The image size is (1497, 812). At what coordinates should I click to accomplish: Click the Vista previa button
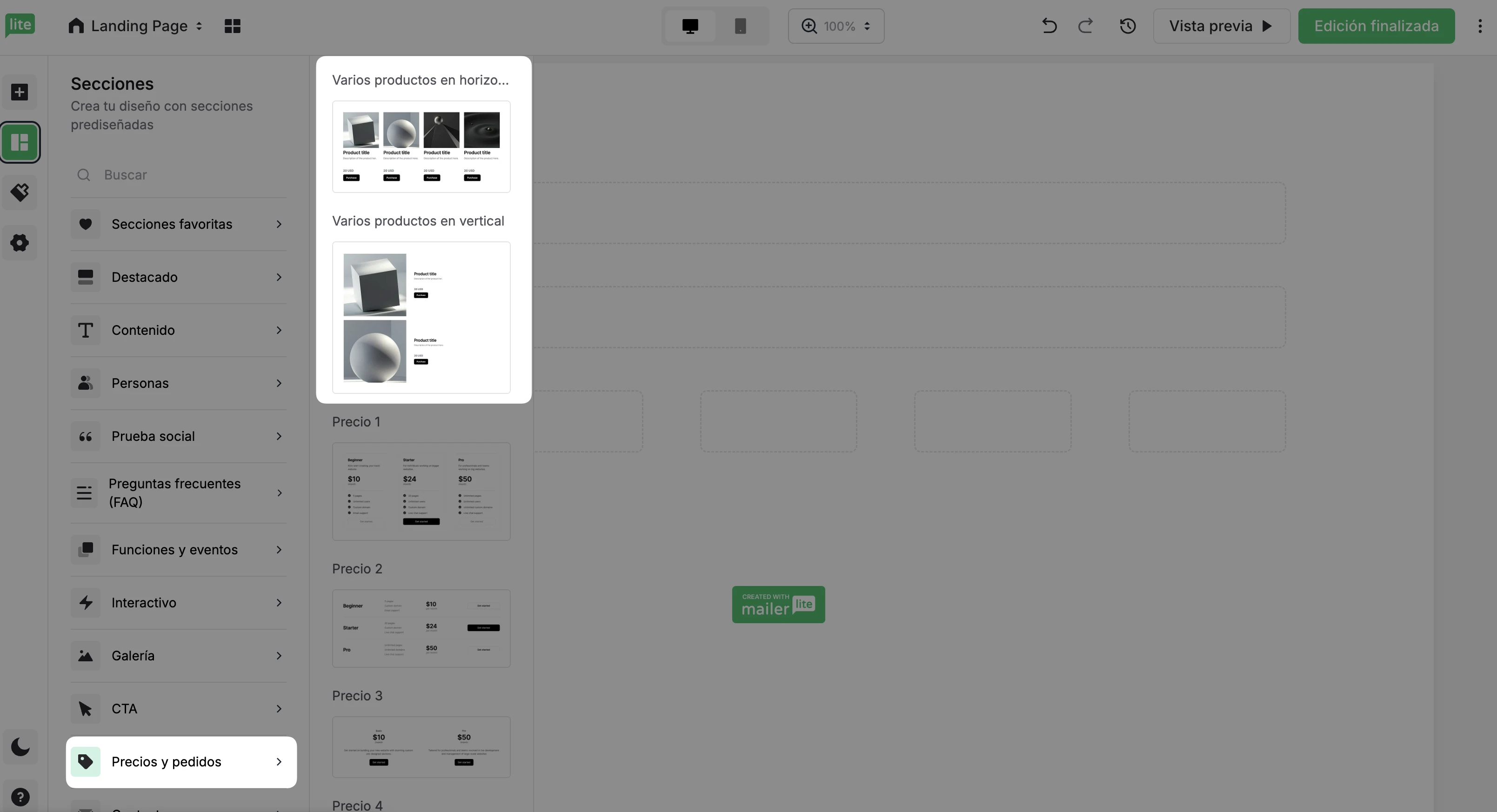tap(1221, 26)
